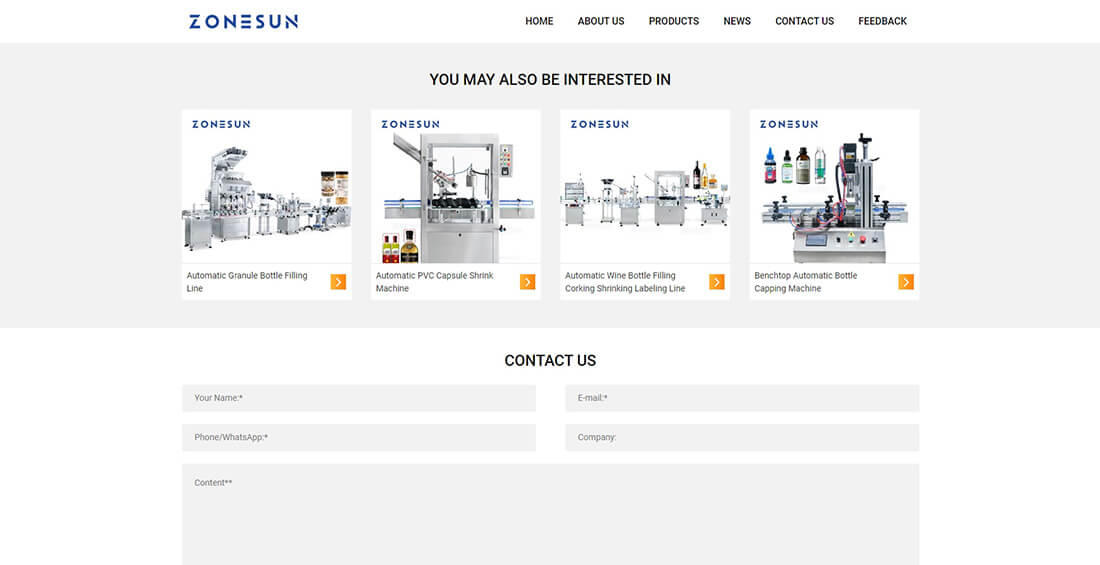The height and width of the screenshot is (565, 1100).
Task: Open the Benchtop Automatic Bottle Capping Machine title link
Action: (x=805, y=282)
